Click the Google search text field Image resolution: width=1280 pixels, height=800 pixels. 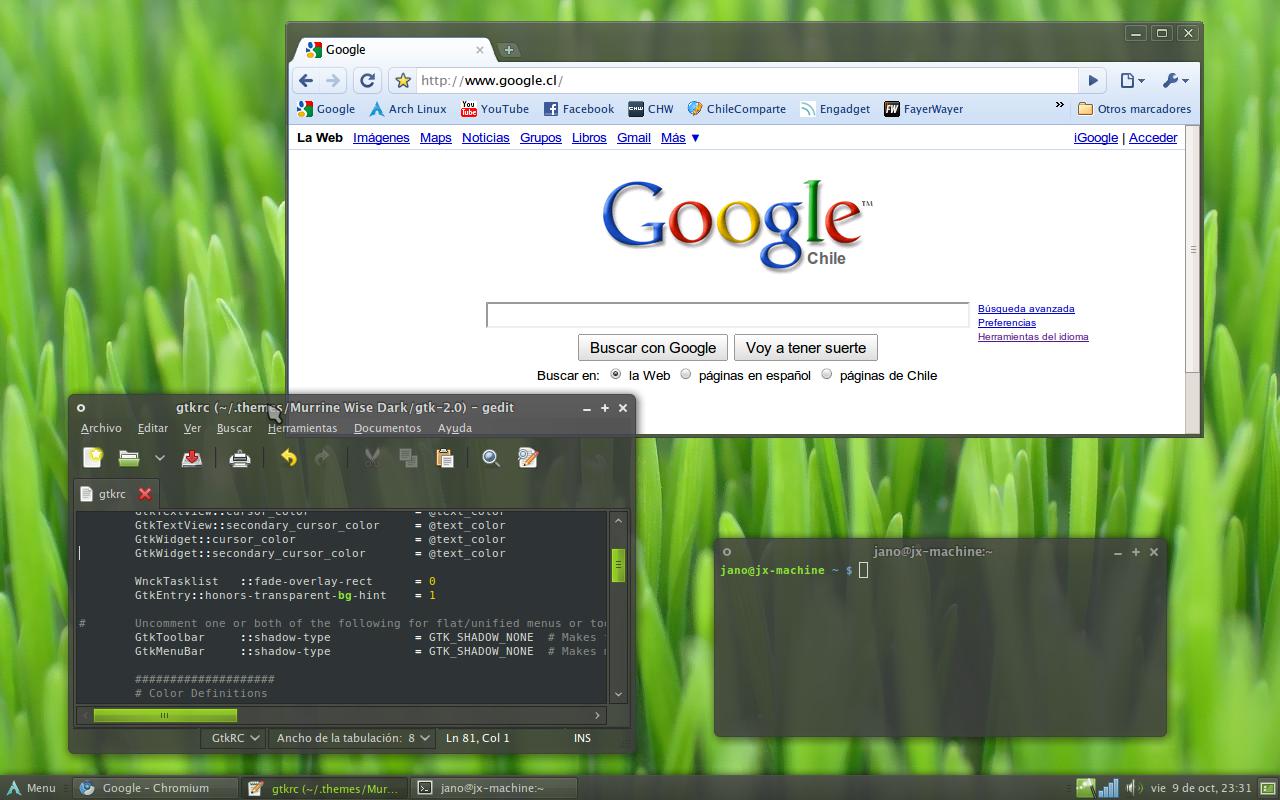point(727,315)
